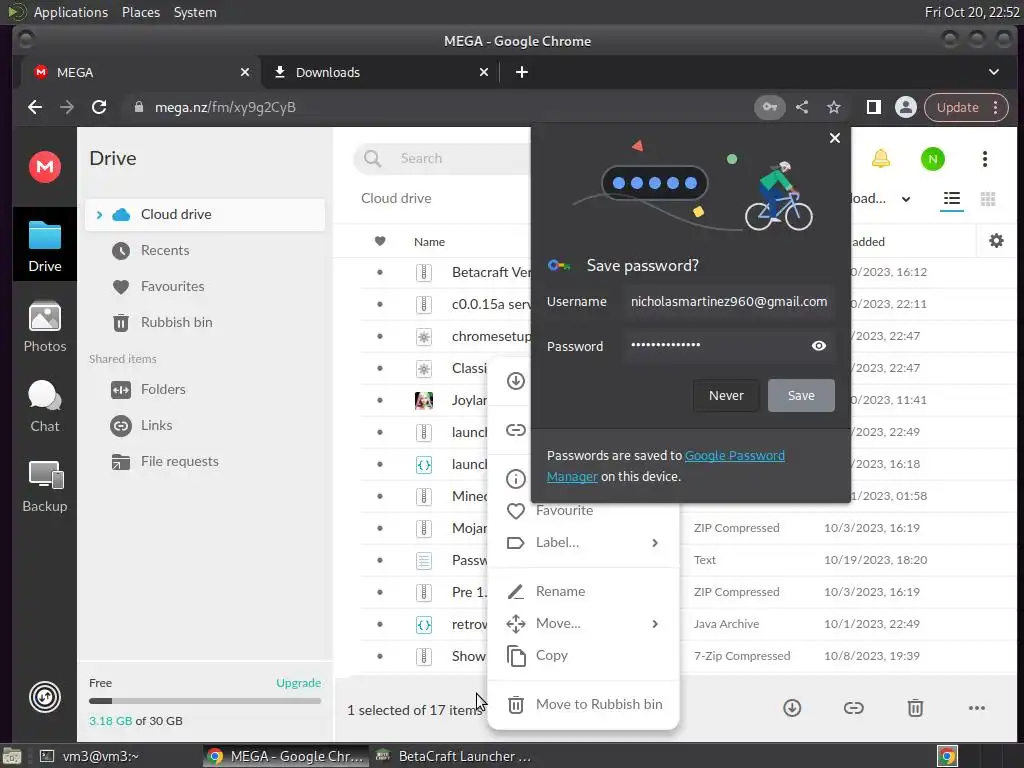
Task: Open the MEGA three-dot main menu
Action: (x=985, y=159)
